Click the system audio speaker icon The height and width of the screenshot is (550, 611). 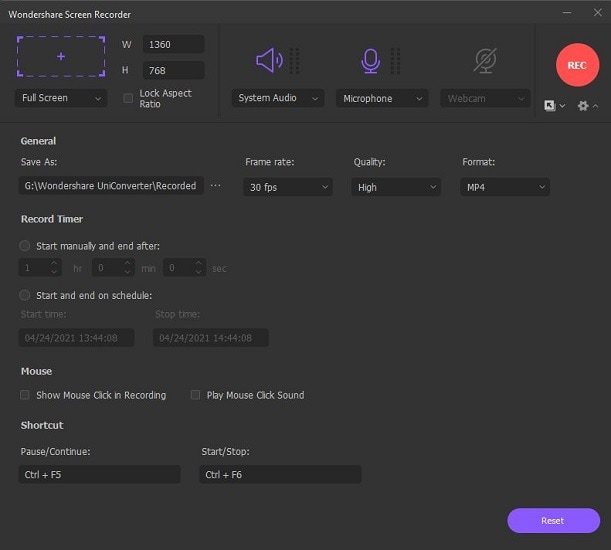click(x=269, y=61)
